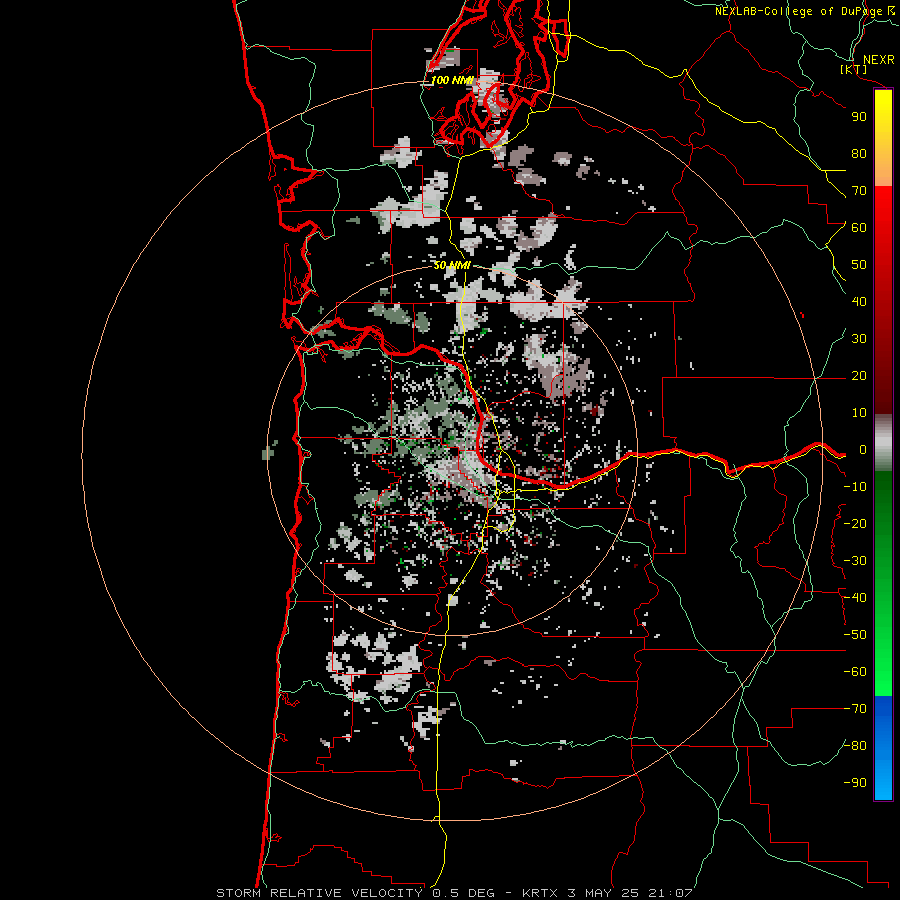
Task: Click the -30 value on velocity scale
Action: coord(855,561)
